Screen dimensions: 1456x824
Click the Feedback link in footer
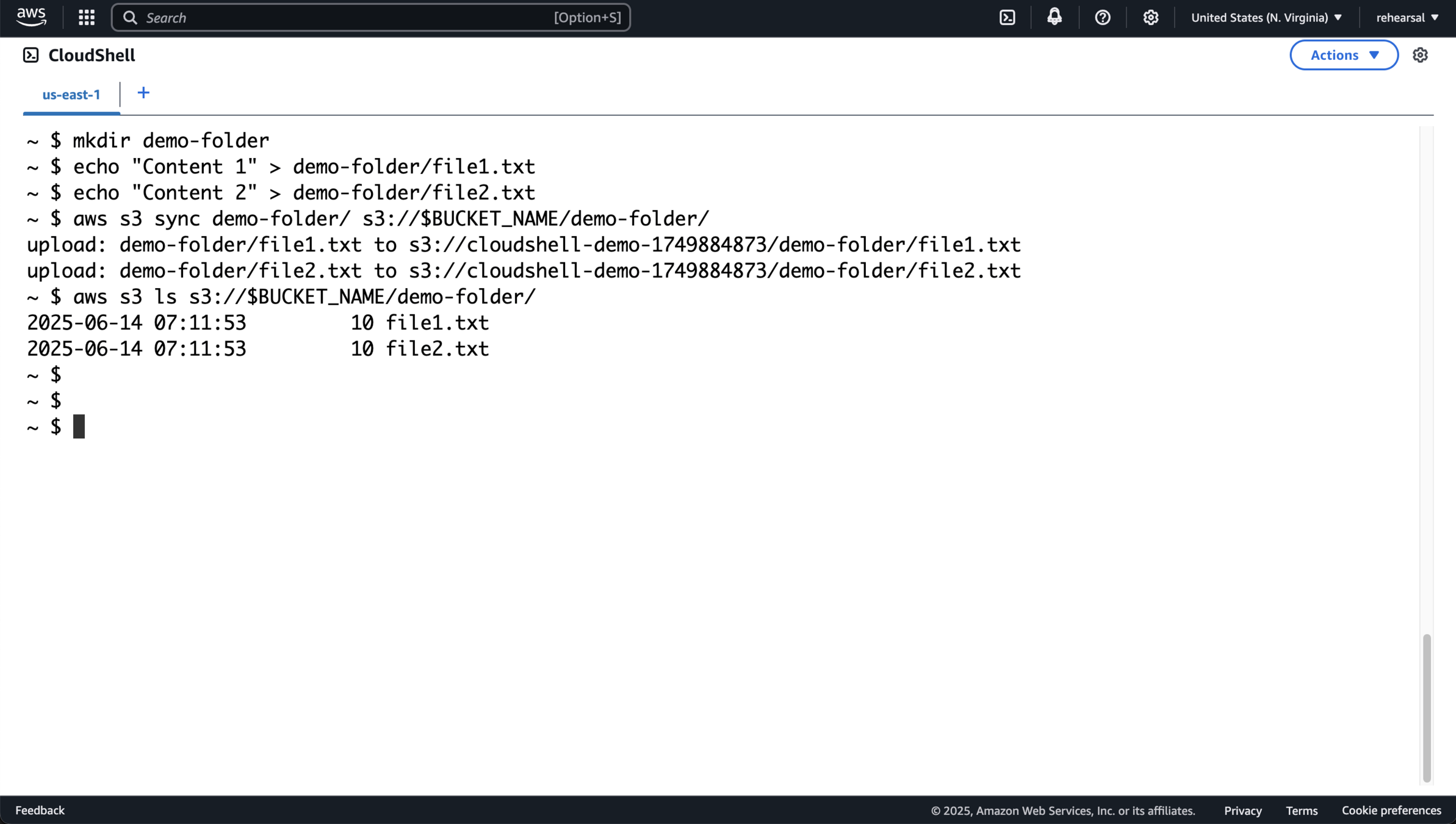coord(40,810)
